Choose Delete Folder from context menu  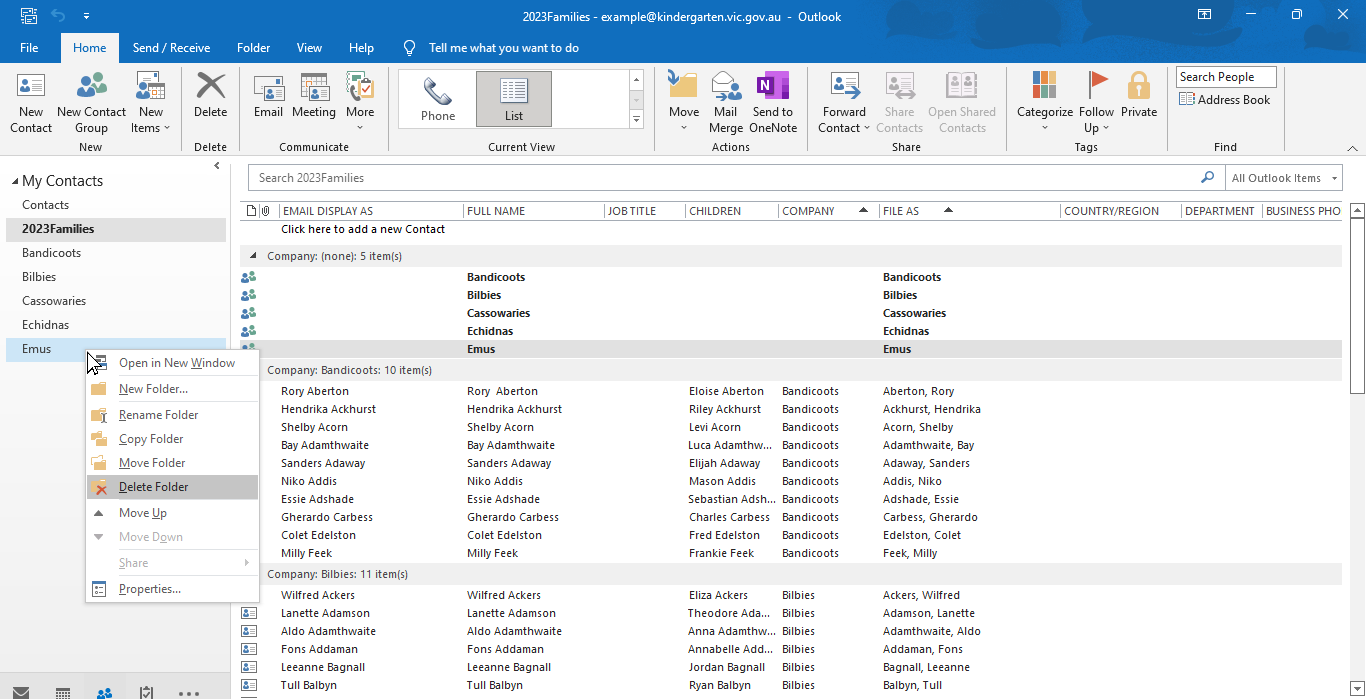[x=172, y=487]
